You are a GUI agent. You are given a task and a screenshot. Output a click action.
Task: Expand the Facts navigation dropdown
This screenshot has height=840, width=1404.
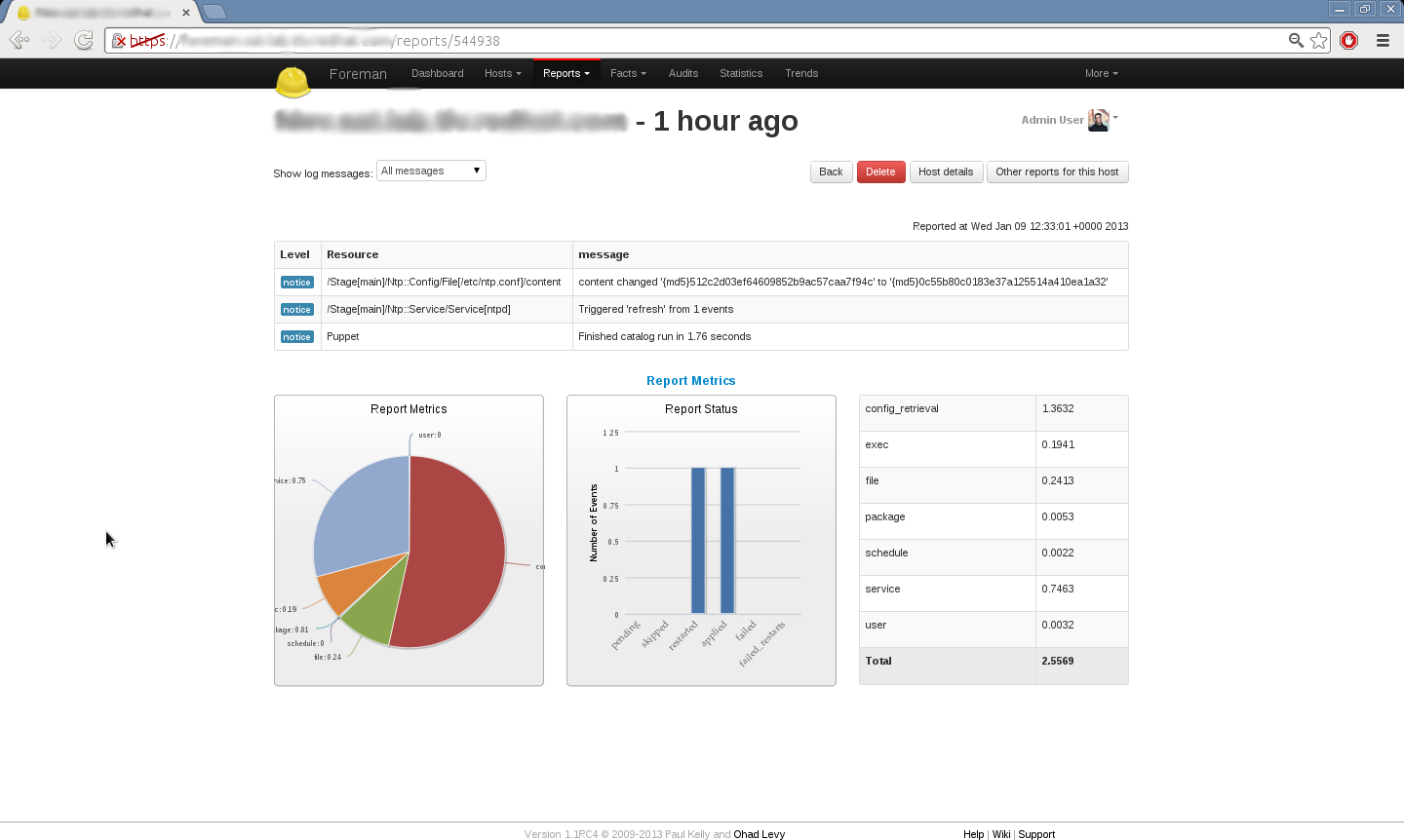(628, 73)
